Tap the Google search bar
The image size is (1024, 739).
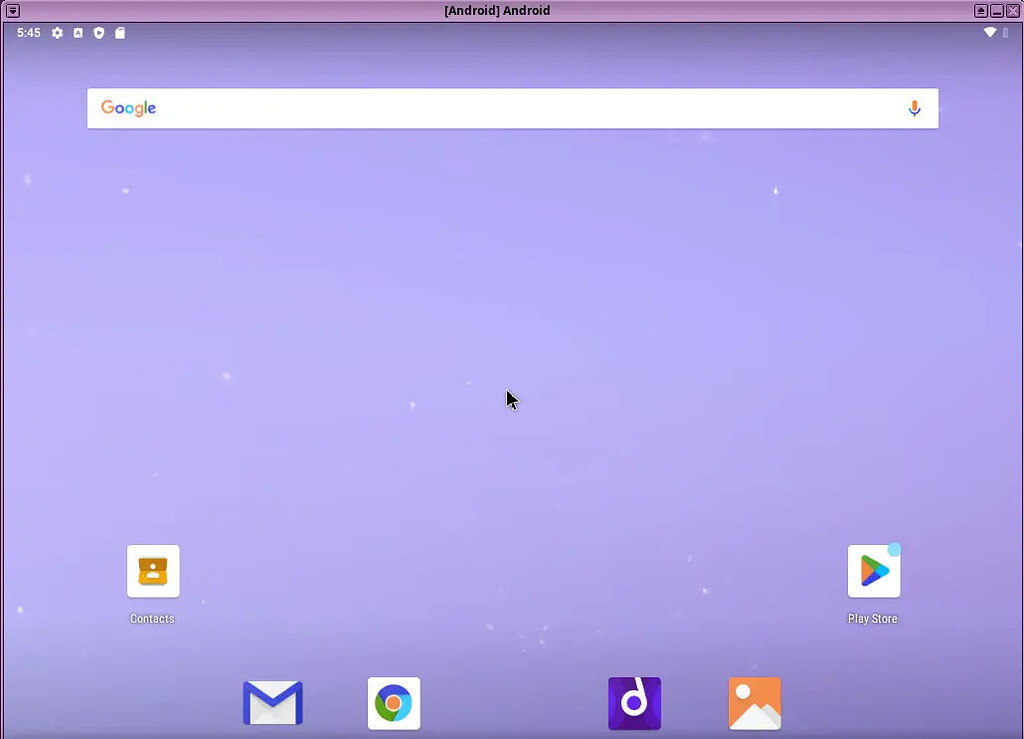click(x=500, y=108)
